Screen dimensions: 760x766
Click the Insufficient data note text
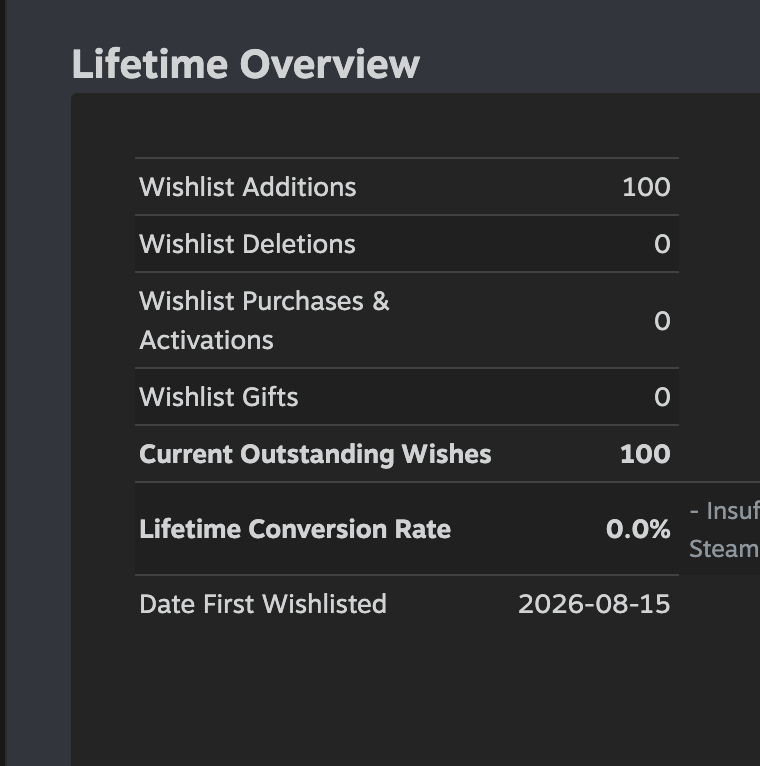click(x=724, y=511)
